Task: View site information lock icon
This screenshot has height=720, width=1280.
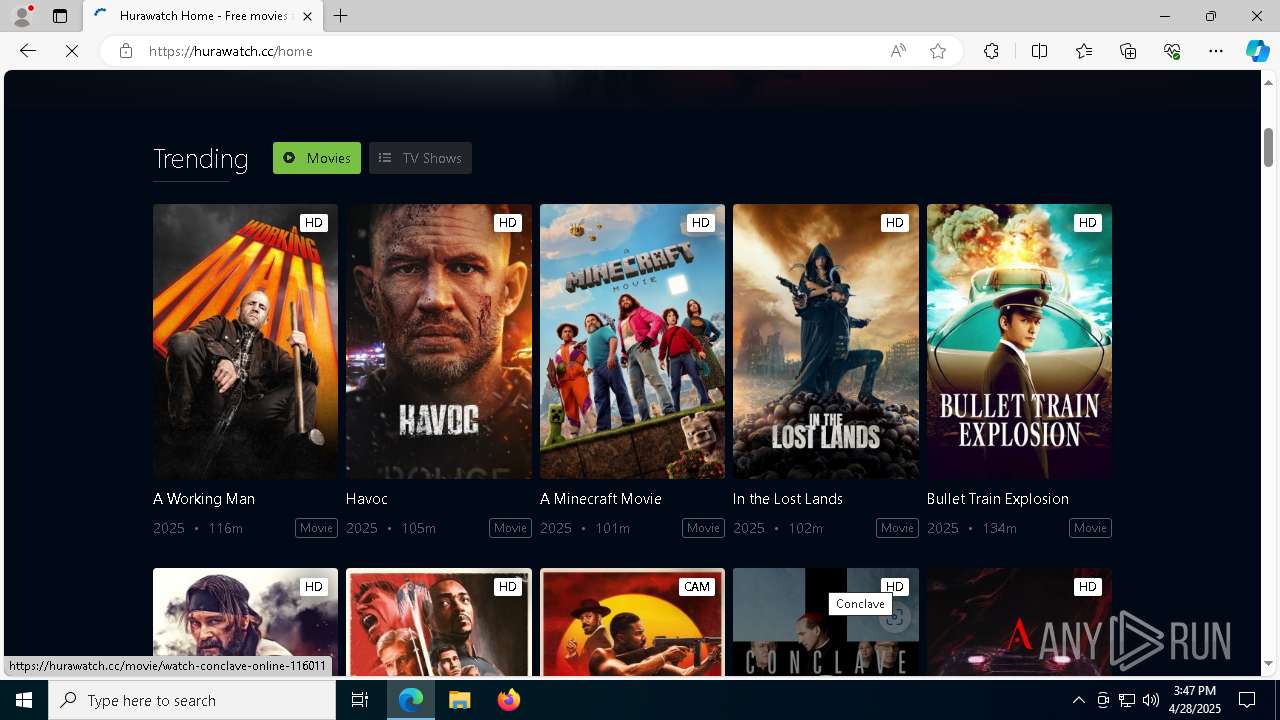Action: tap(125, 51)
